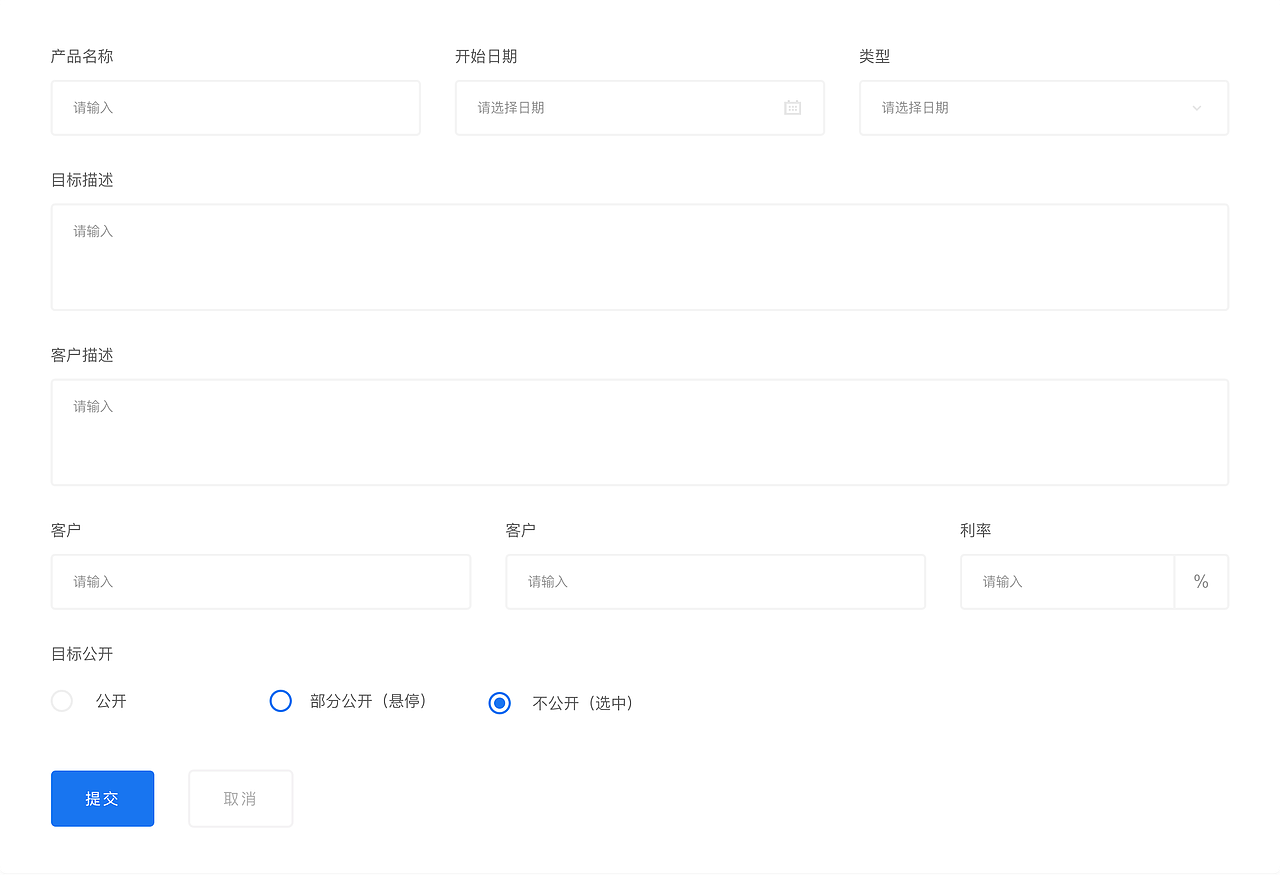Focus the second 客户 input field

click(x=715, y=581)
